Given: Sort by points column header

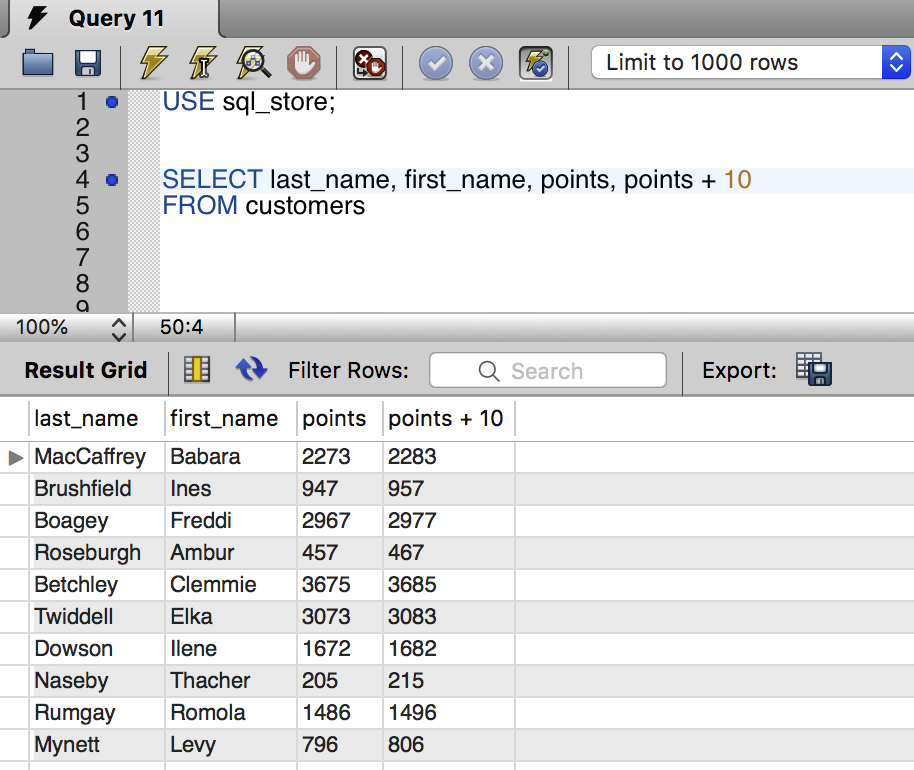Looking at the screenshot, I should tap(340, 419).
